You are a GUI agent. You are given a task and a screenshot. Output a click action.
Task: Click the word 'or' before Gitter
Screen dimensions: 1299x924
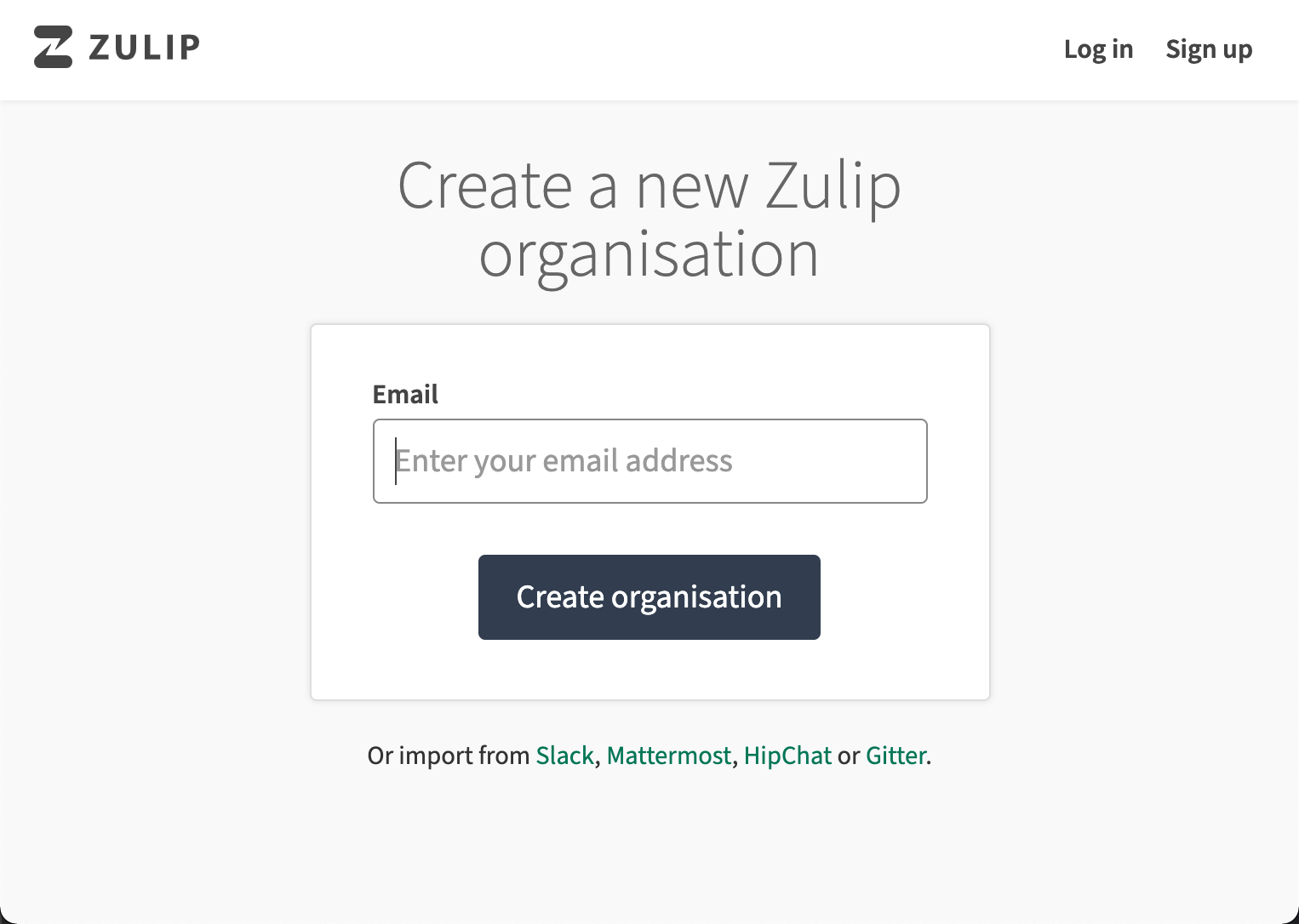point(849,756)
